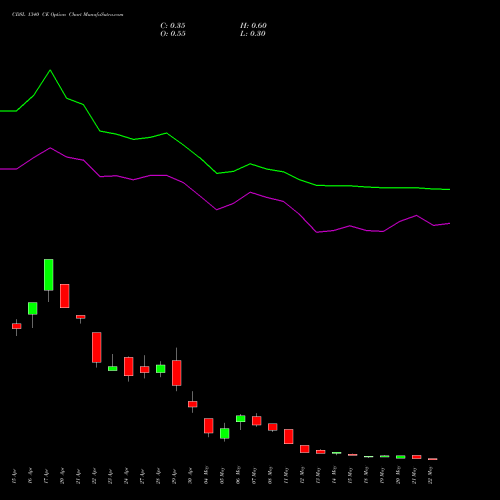Viewport: 500px width, 500px height.
Task: Select the 15 Apr date label
Action: tap(14, 476)
